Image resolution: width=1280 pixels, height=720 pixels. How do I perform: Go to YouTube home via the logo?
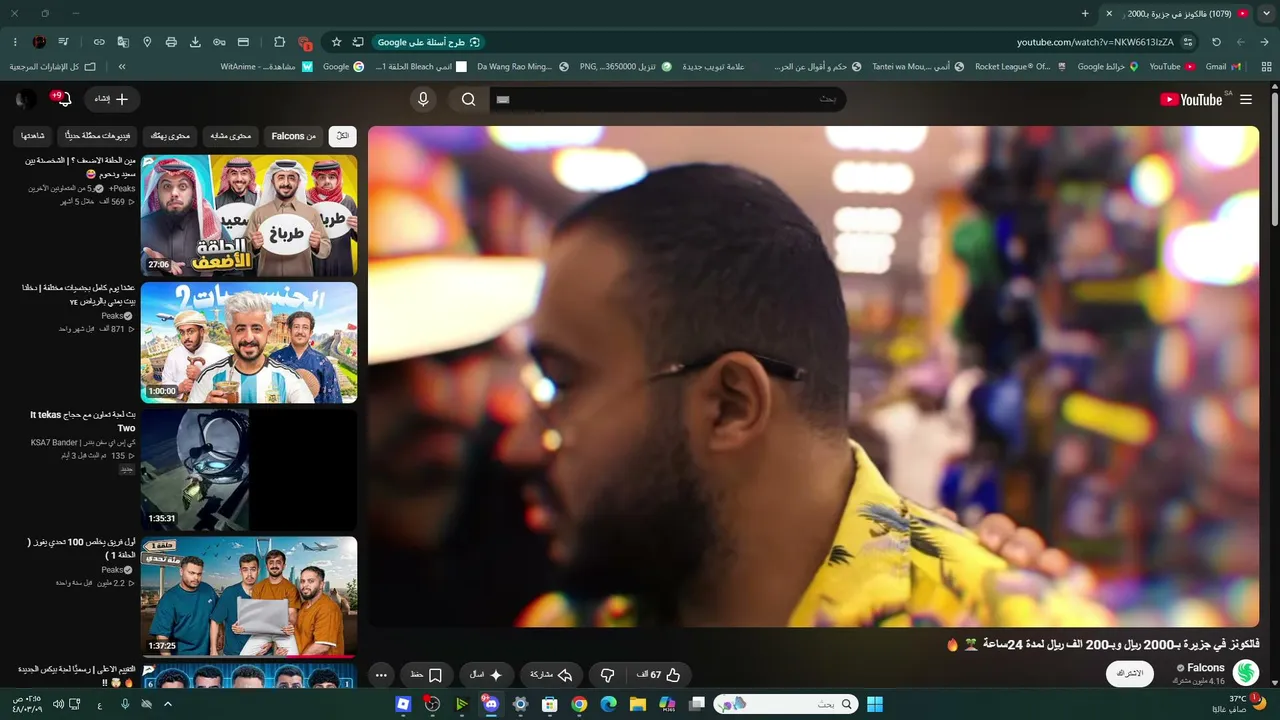(1191, 100)
